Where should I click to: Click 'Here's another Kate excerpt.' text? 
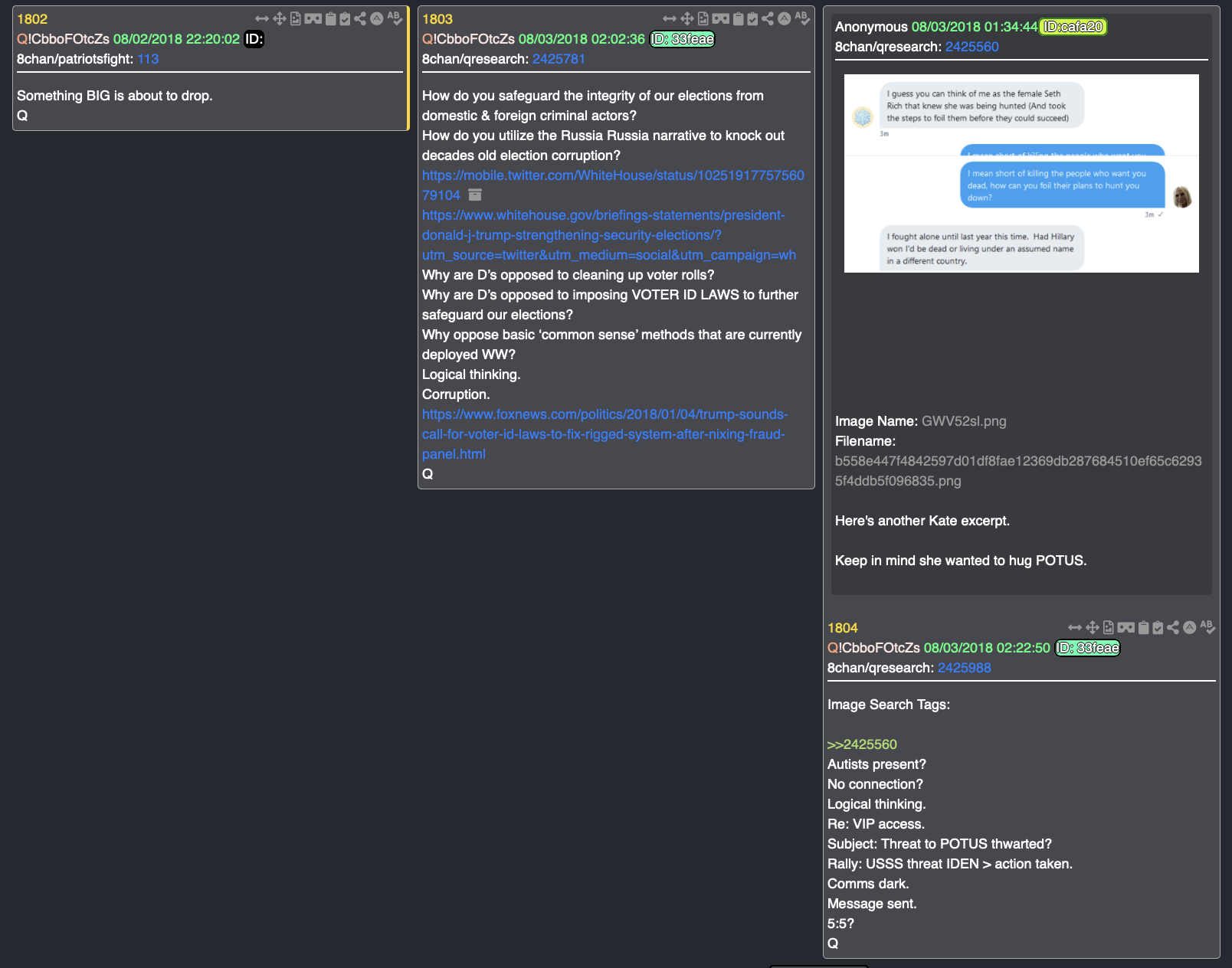[x=922, y=521]
